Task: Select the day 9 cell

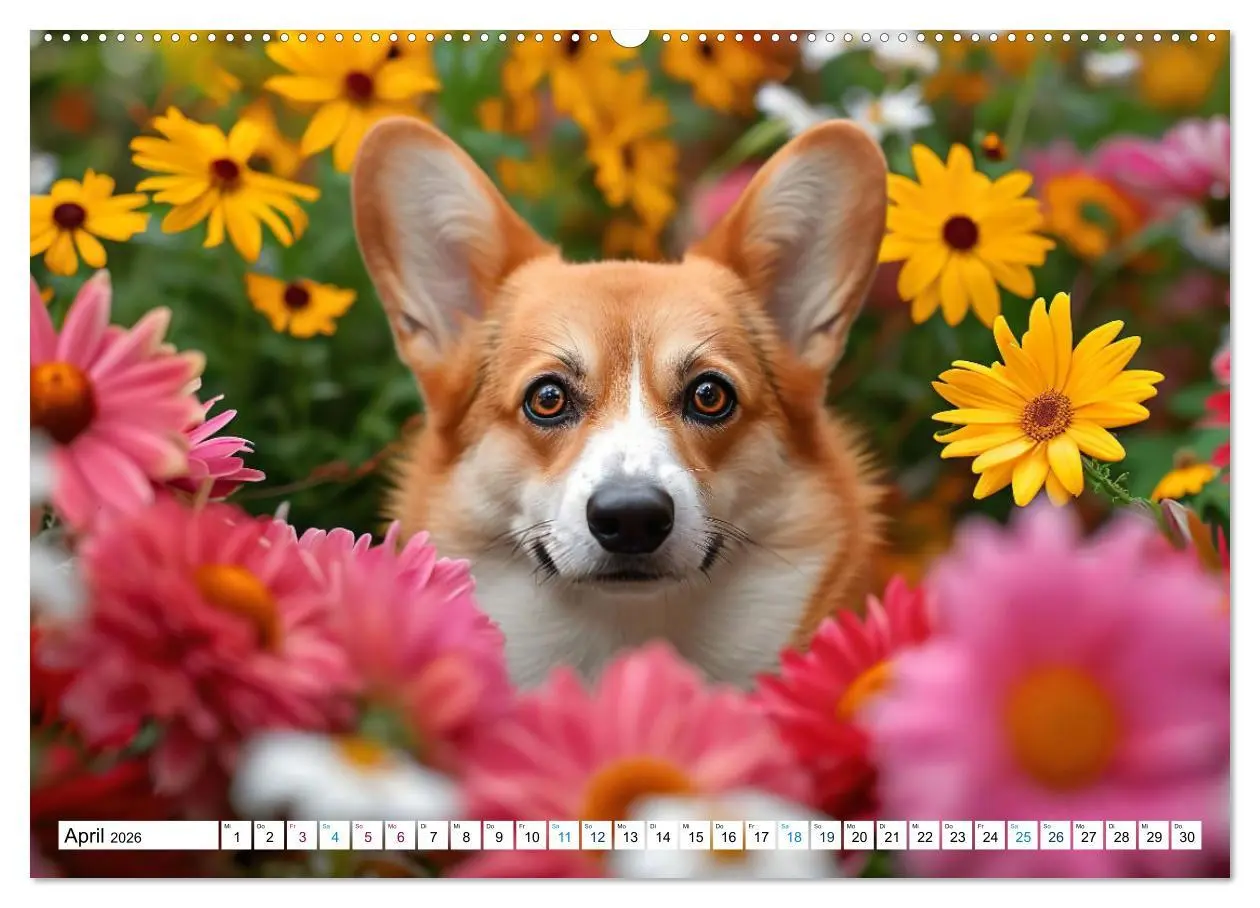Action: pyautogui.click(x=498, y=836)
